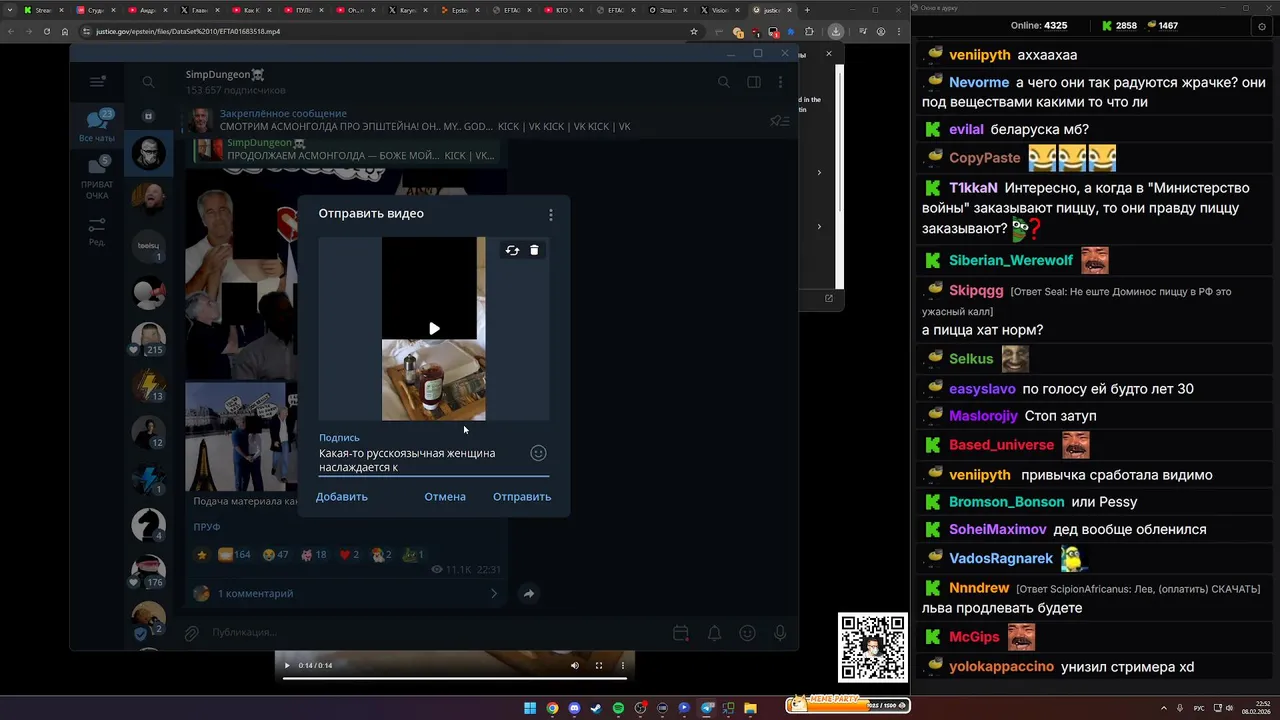Open the schedule calendar icon in message bar
Image resolution: width=1280 pixels, height=720 pixels.
[681, 633]
